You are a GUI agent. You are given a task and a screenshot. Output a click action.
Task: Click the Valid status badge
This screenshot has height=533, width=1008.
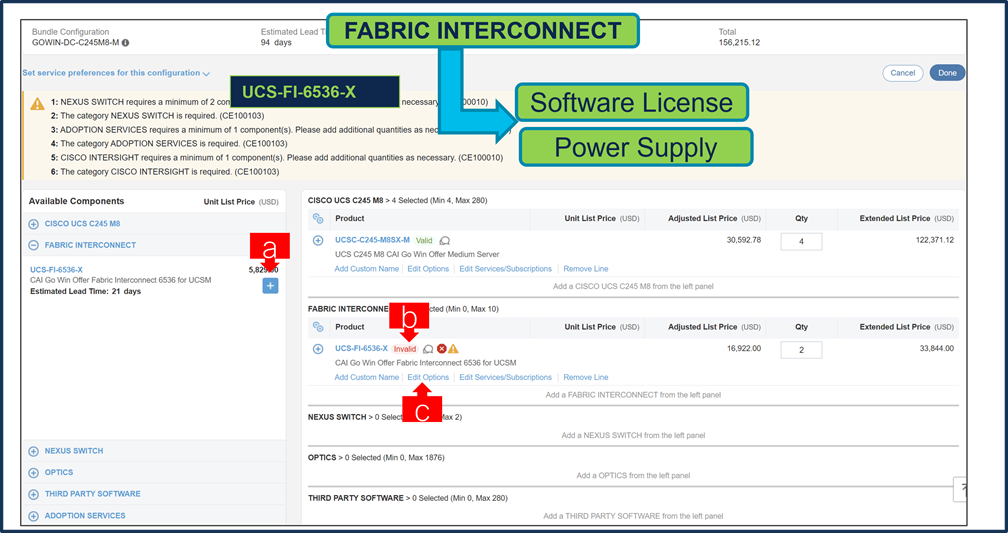point(424,240)
